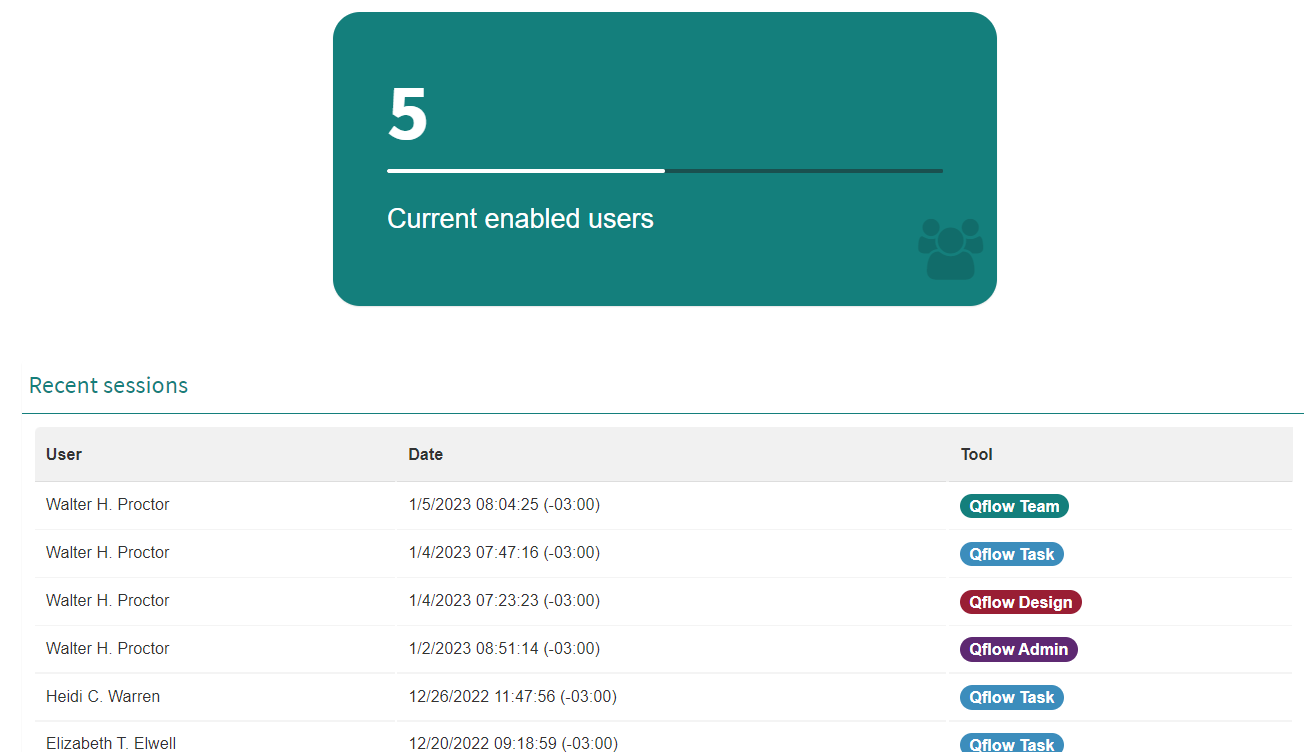The width and height of the screenshot is (1304, 752).
Task: Click the Date column header
Action: [426, 454]
